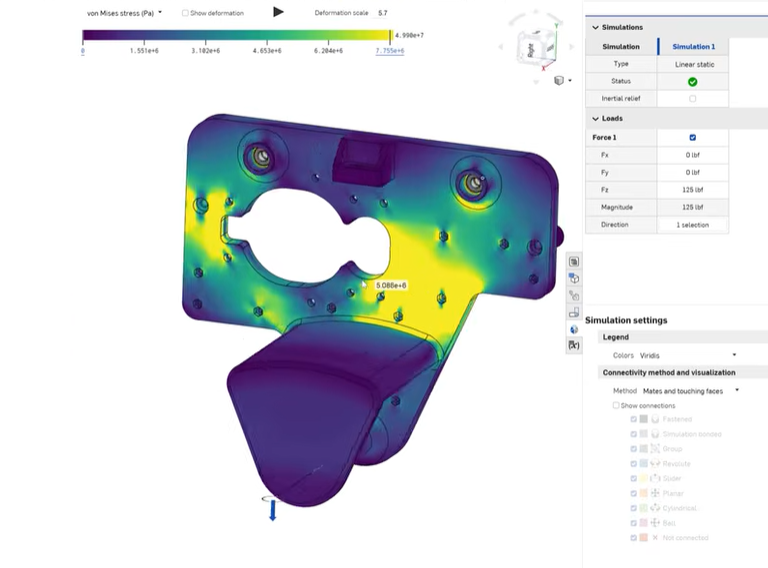
Task: Open the Colors Viridis dropdown
Action: [x=688, y=355]
